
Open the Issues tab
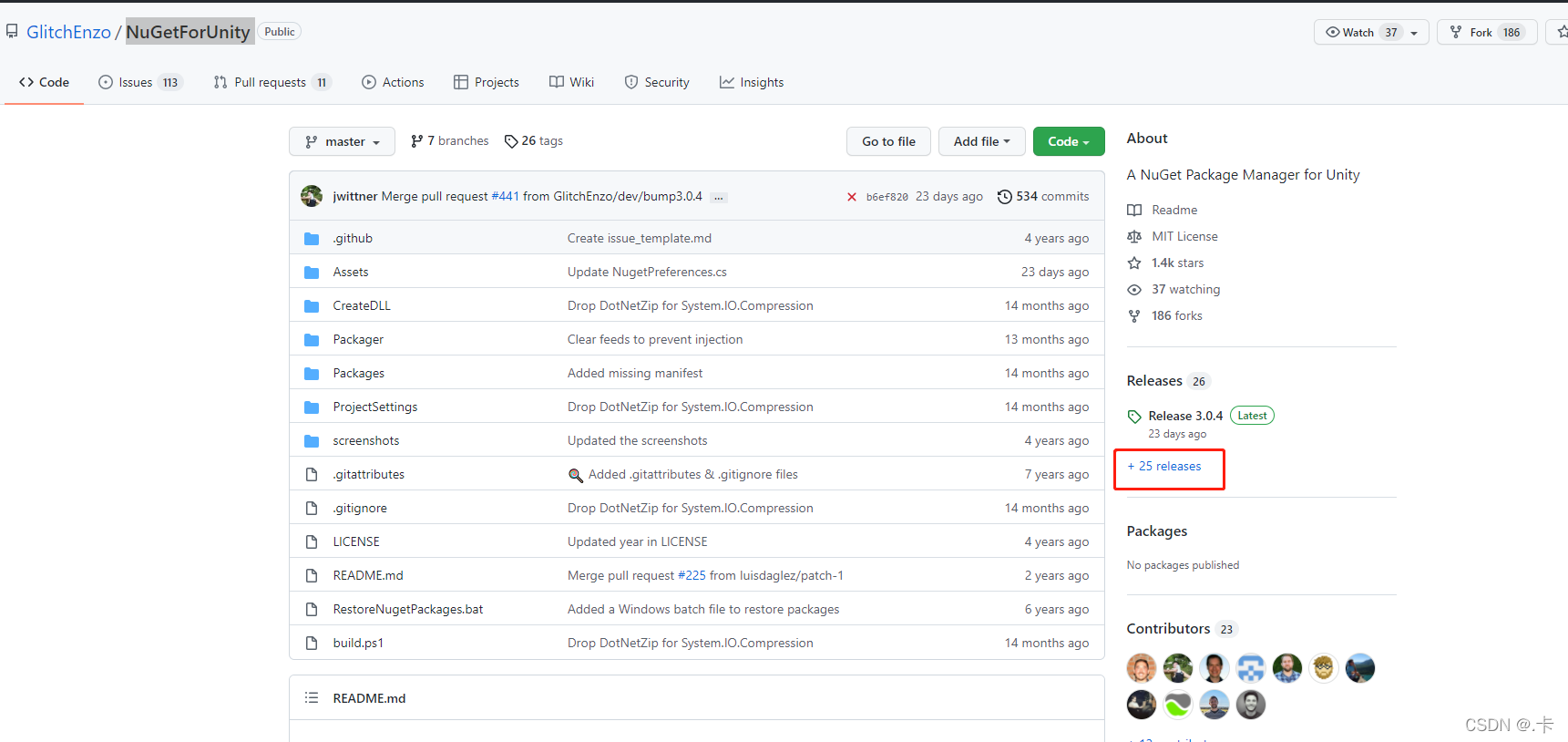pyautogui.click(x=141, y=82)
